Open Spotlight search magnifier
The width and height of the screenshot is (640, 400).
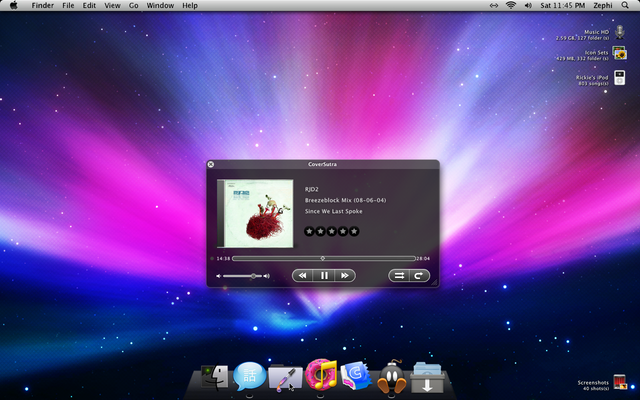[x=625, y=5]
